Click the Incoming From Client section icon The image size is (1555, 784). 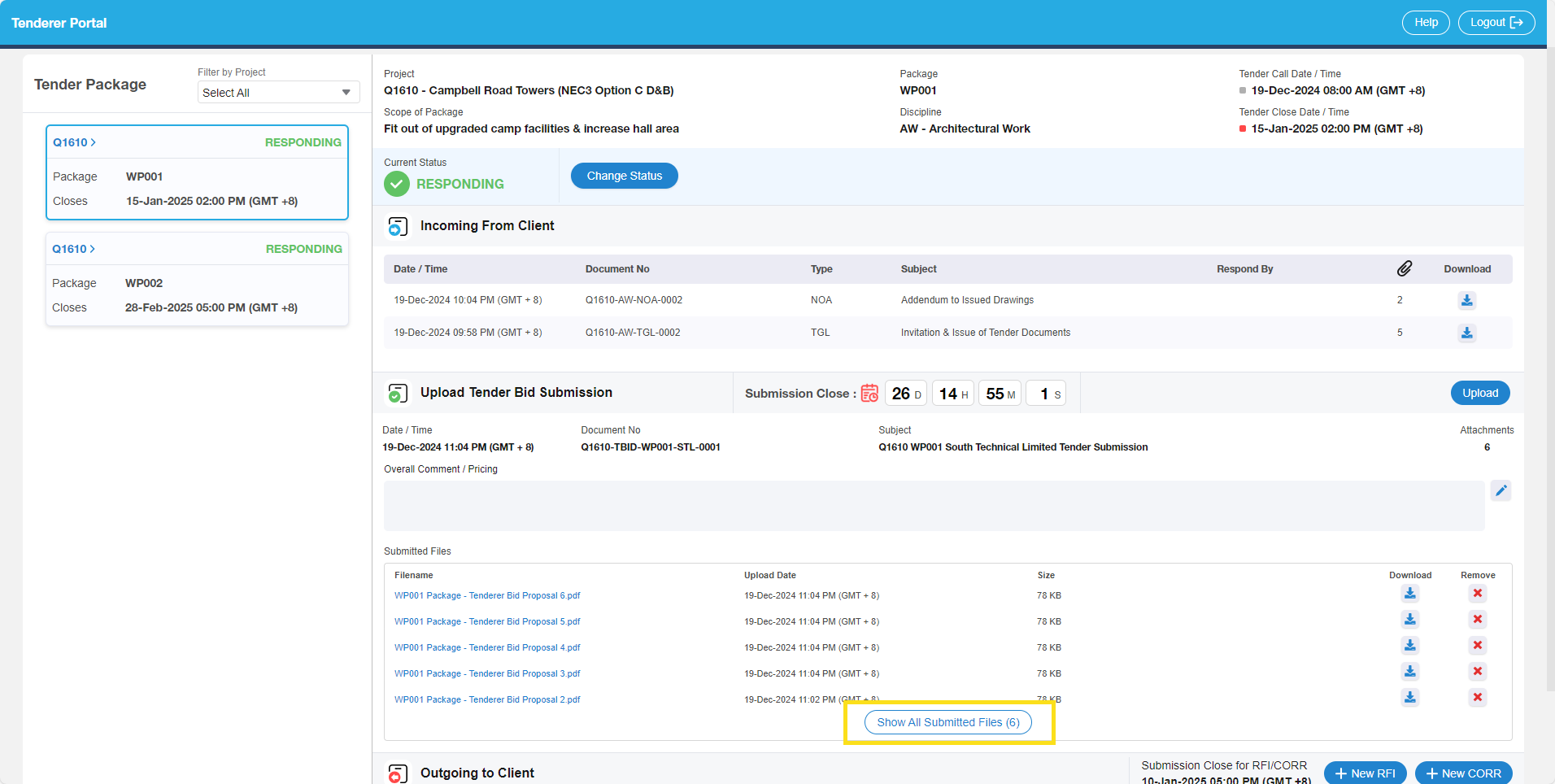pos(397,226)
